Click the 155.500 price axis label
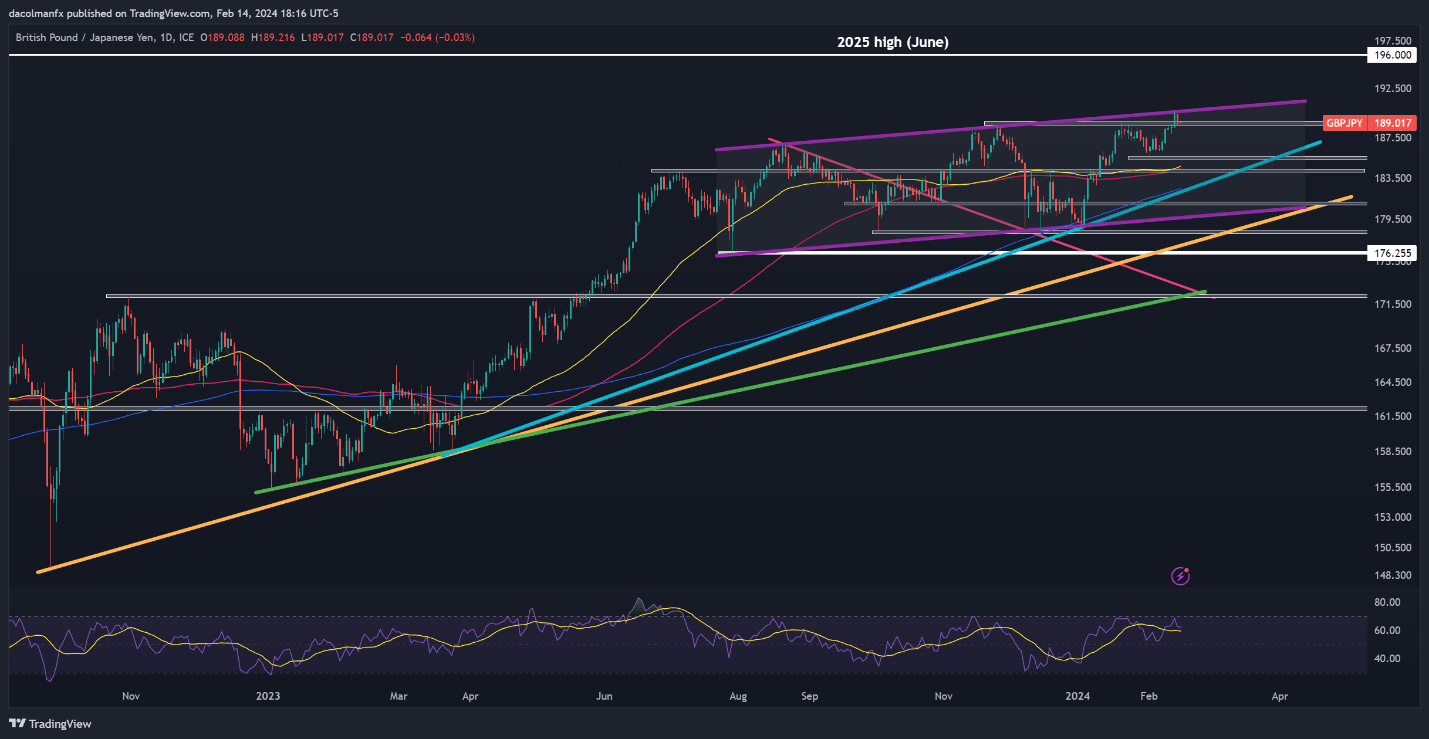 click(x=1392, y=487)
